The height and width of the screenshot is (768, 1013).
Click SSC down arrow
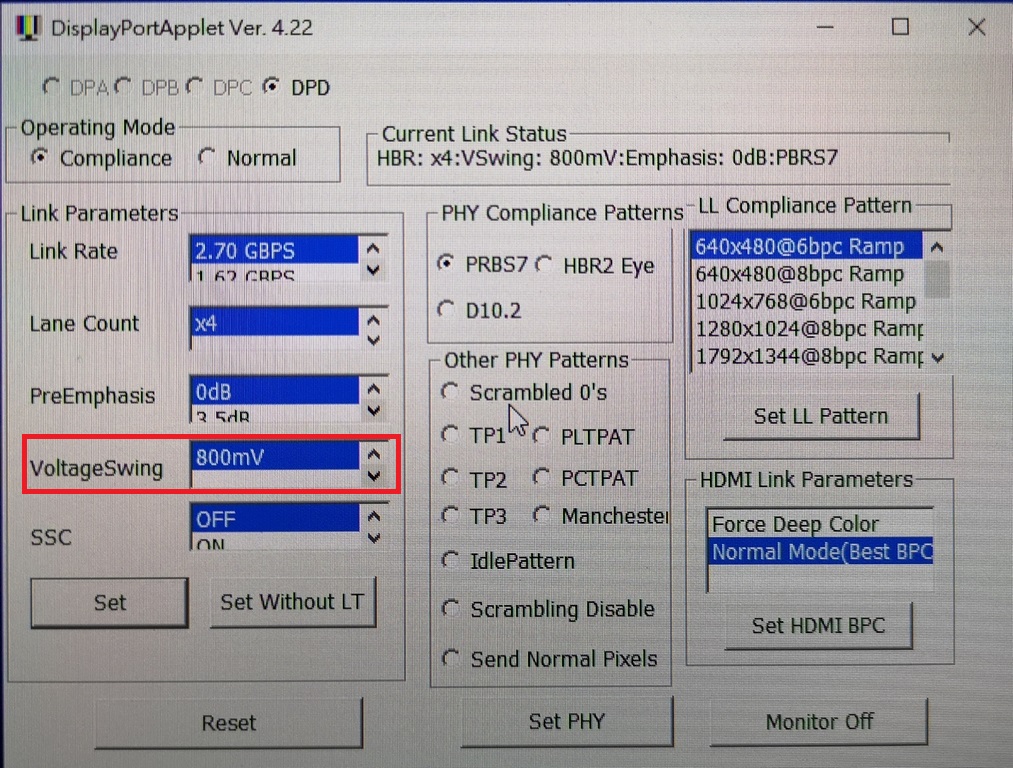pyautogui.click(x=373, y=537)
